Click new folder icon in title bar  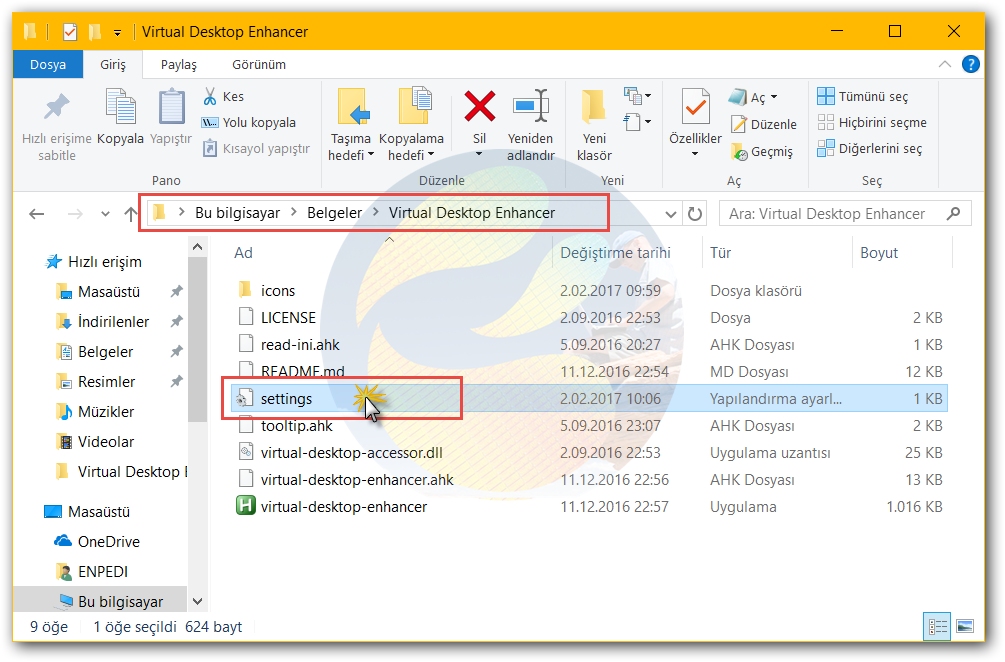tap(95, 31)
